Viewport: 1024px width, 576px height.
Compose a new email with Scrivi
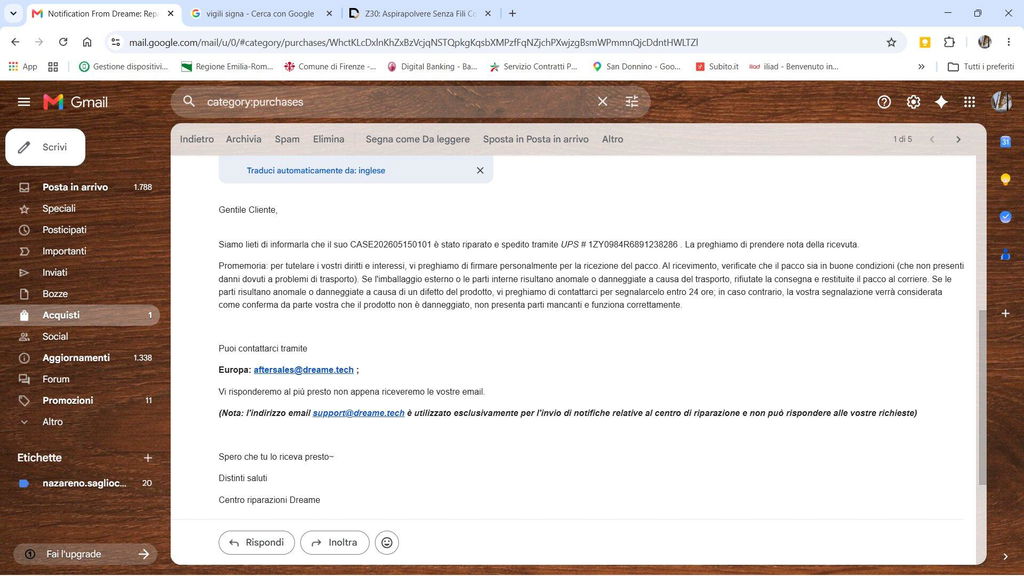pyautogui.click(x=45, y=147)
